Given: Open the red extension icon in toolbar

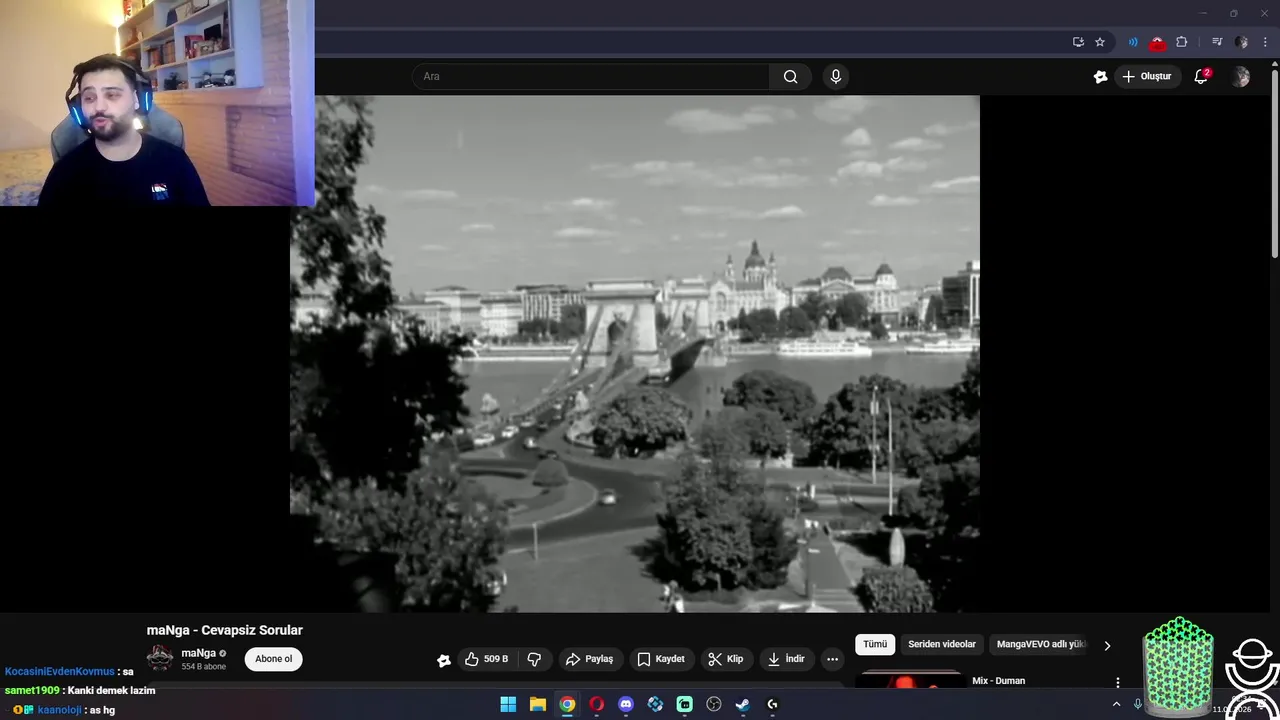Looking at the screenshot, I should coord(1157,43).
